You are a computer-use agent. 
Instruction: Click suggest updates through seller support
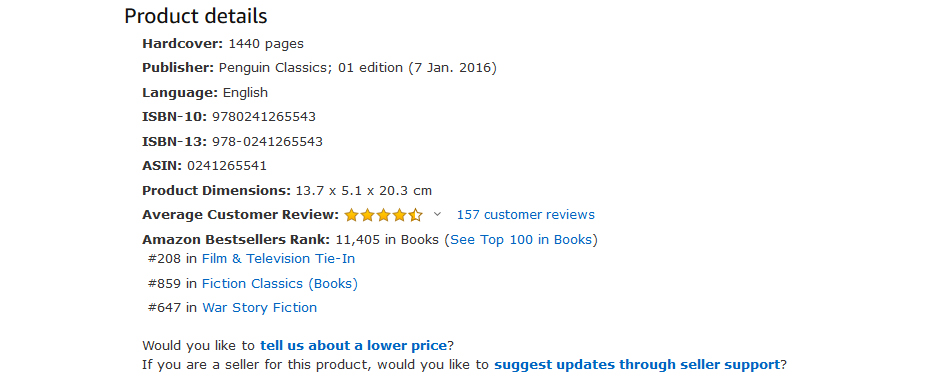637,365
